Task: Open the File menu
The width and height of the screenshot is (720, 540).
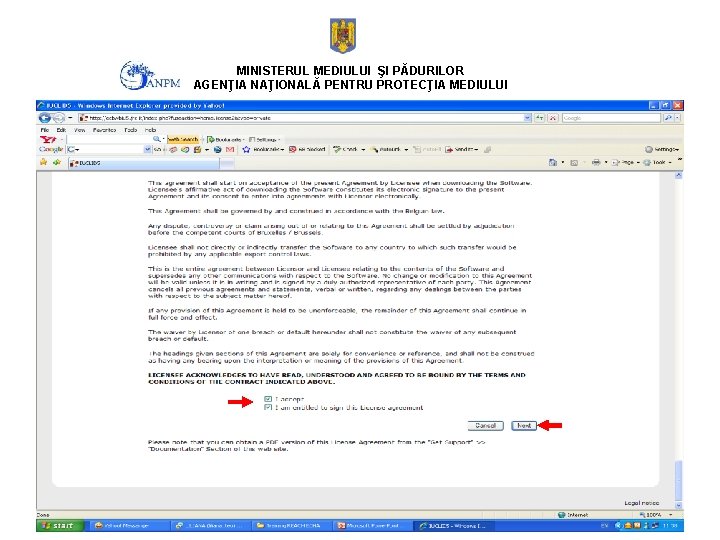Action: (45, 130)
